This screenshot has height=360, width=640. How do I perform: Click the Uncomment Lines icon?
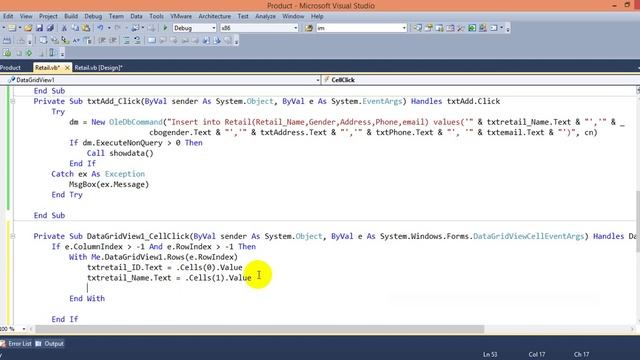point(138,40)
